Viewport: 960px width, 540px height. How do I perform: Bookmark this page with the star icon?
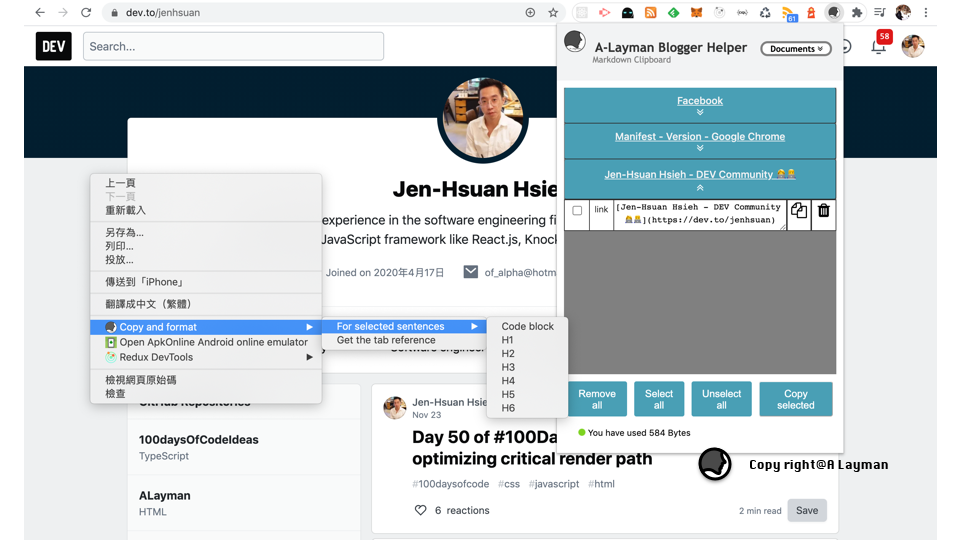pos(553,12)
